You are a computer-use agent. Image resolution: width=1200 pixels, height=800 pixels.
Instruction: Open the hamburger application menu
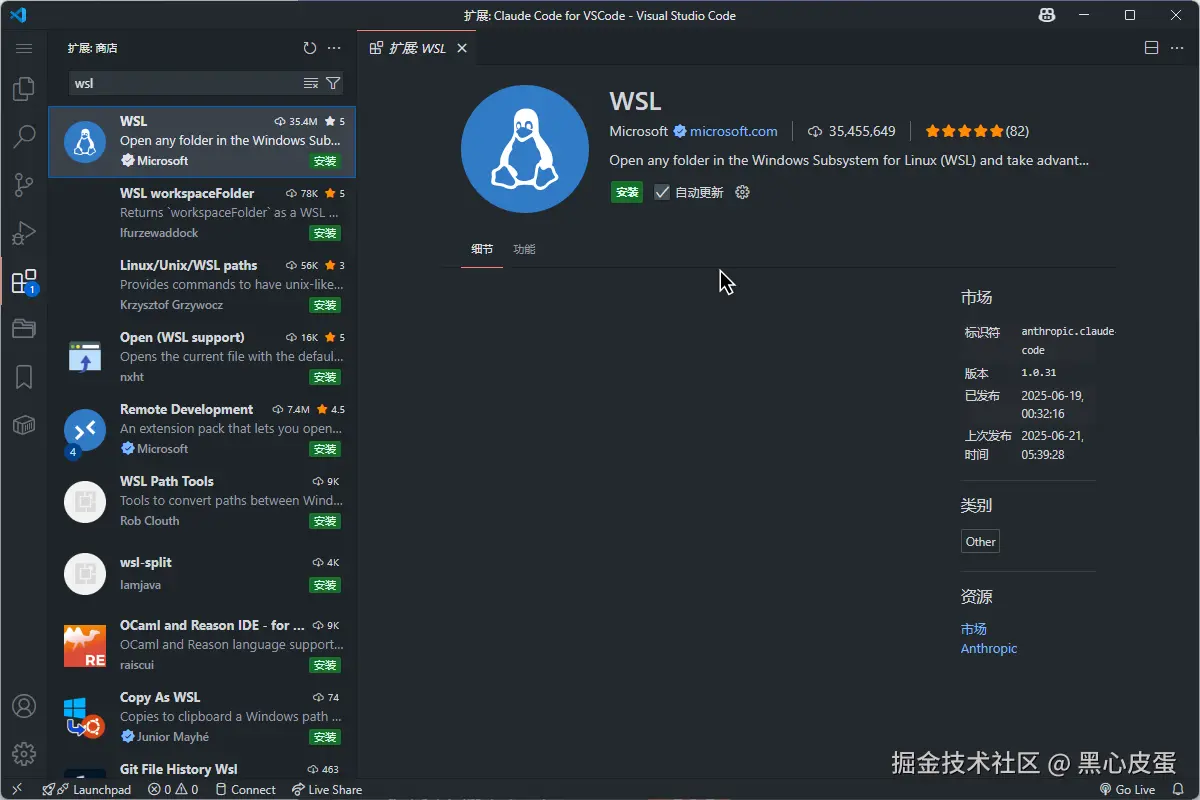click(x=24, y=48)
